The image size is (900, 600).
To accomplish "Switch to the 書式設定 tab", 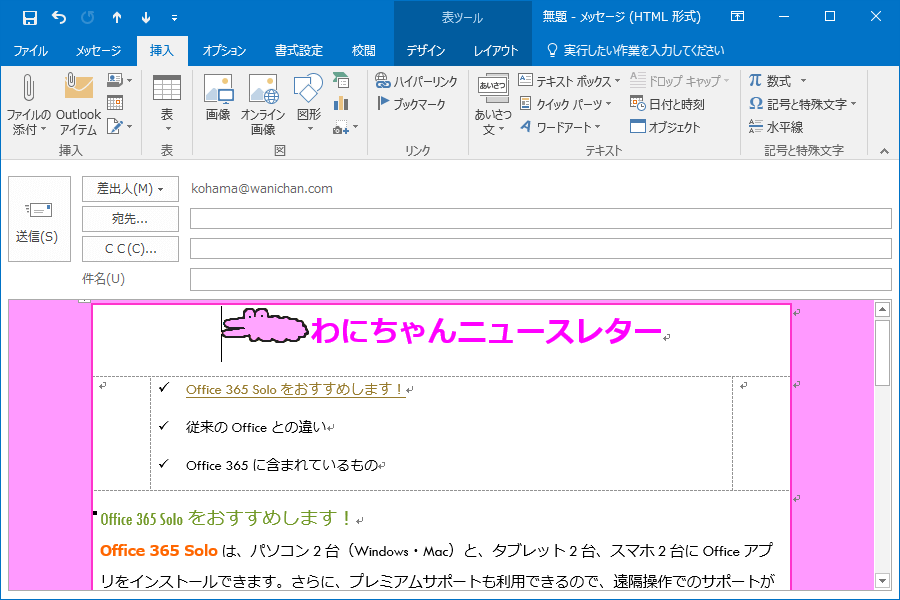I will click(x=298, y=51).
